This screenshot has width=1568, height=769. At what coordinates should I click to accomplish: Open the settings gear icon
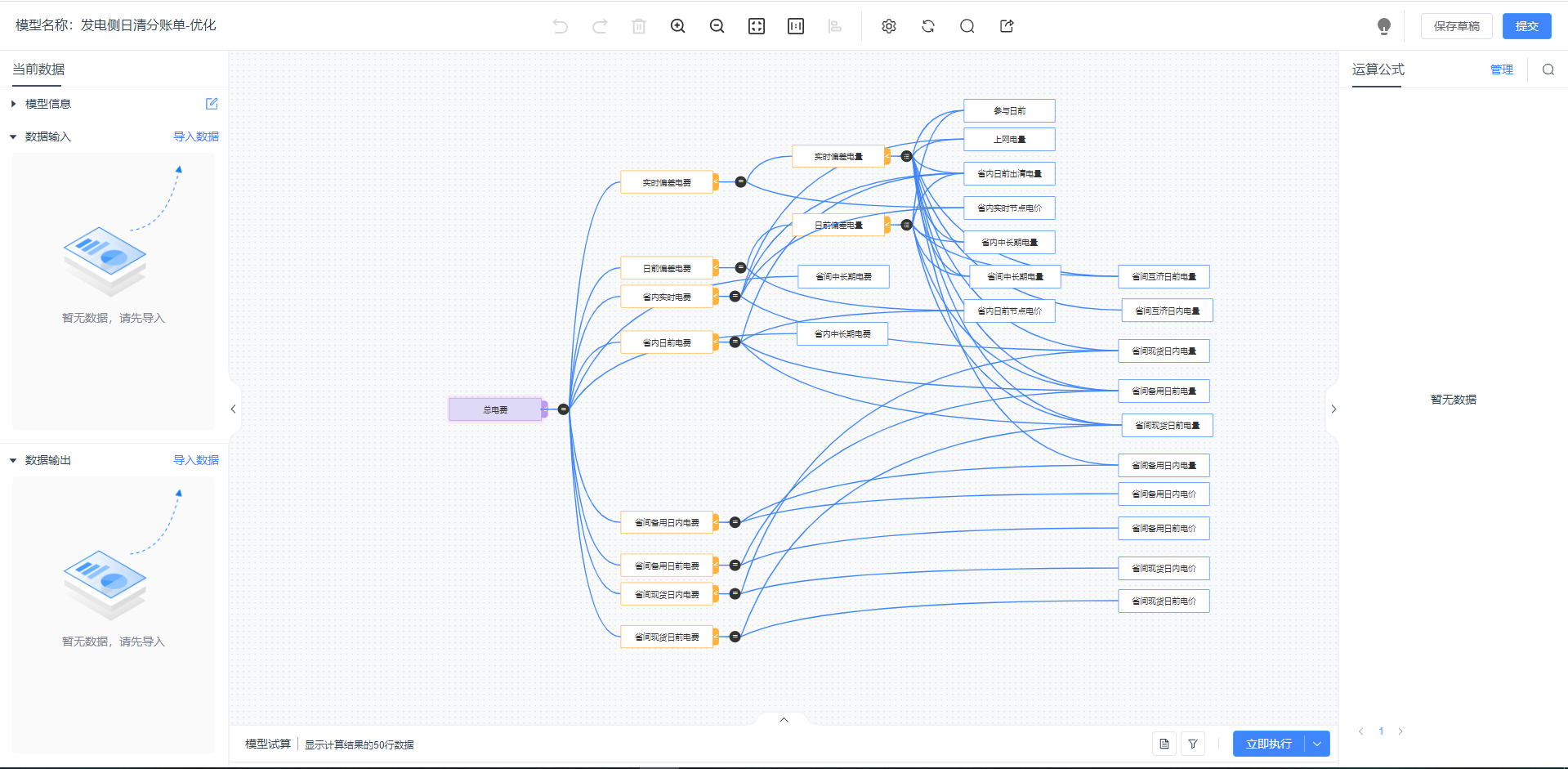pos(889,26)
